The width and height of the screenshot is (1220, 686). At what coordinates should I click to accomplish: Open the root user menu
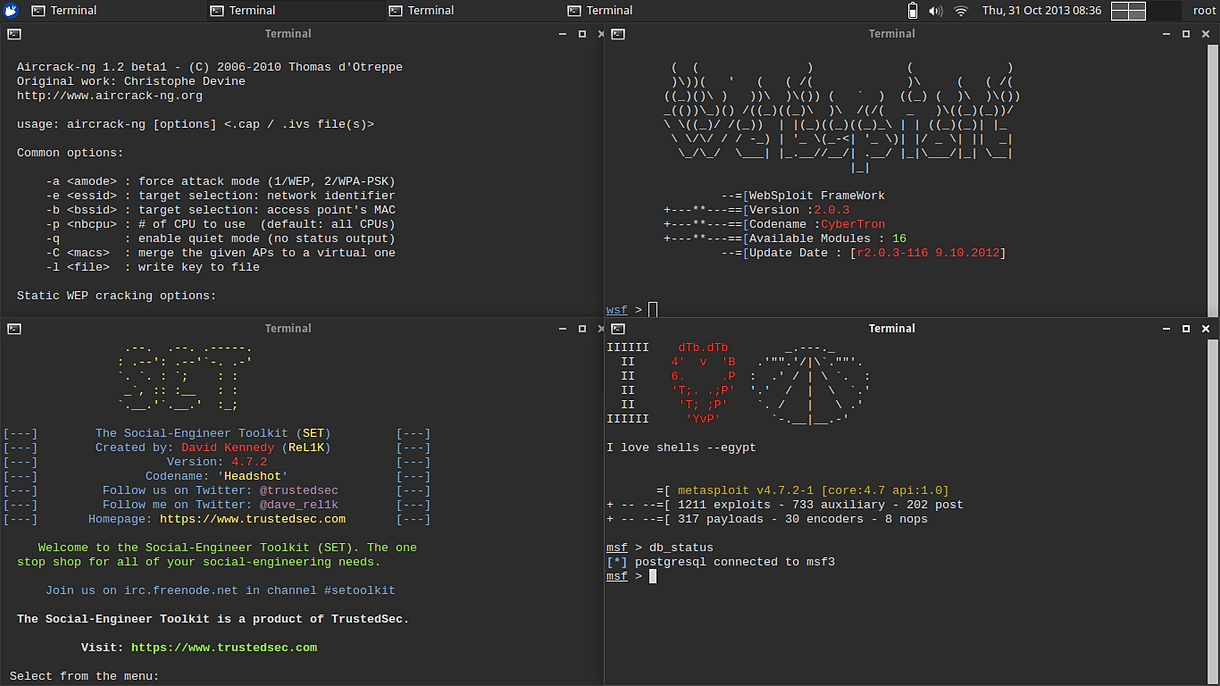click(1204, 11)
